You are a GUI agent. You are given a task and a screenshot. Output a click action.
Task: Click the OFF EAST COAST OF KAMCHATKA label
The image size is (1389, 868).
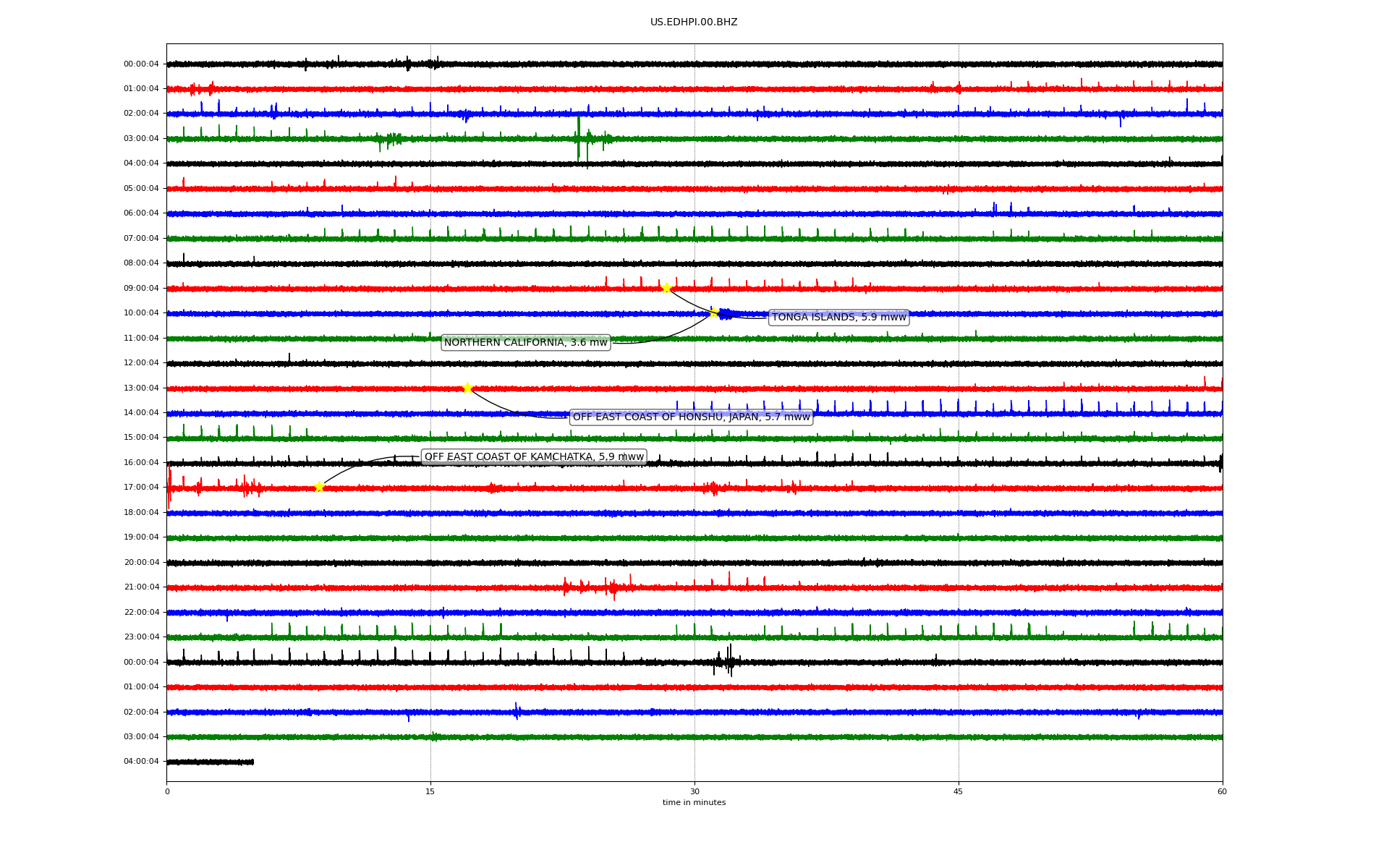(533, 457)
